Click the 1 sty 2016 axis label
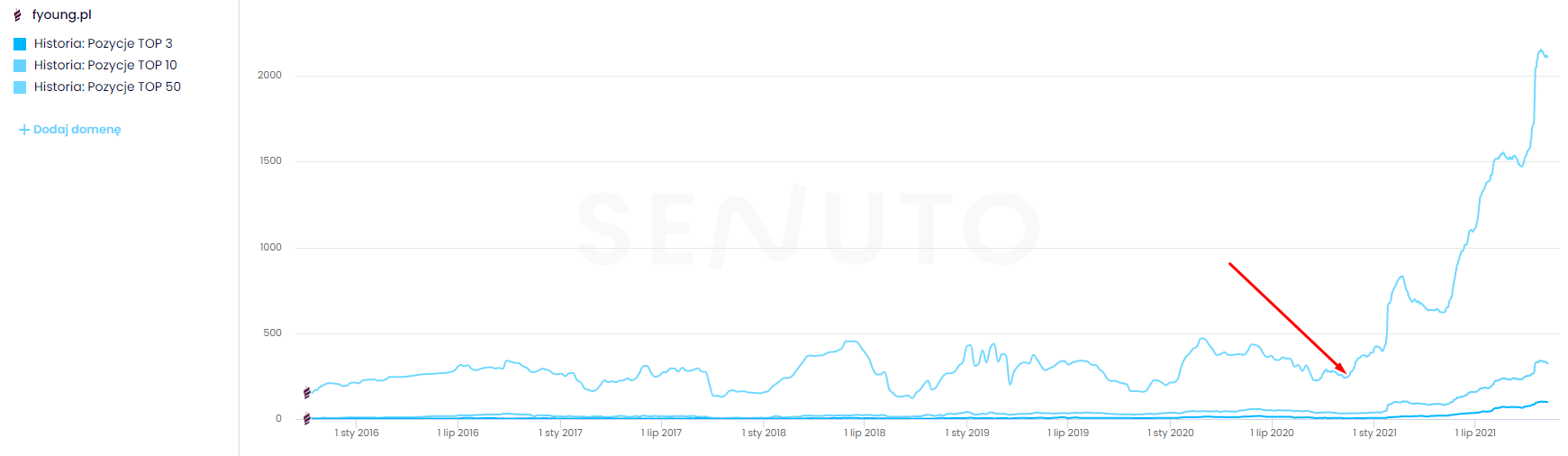 click(x=357, y=433)
